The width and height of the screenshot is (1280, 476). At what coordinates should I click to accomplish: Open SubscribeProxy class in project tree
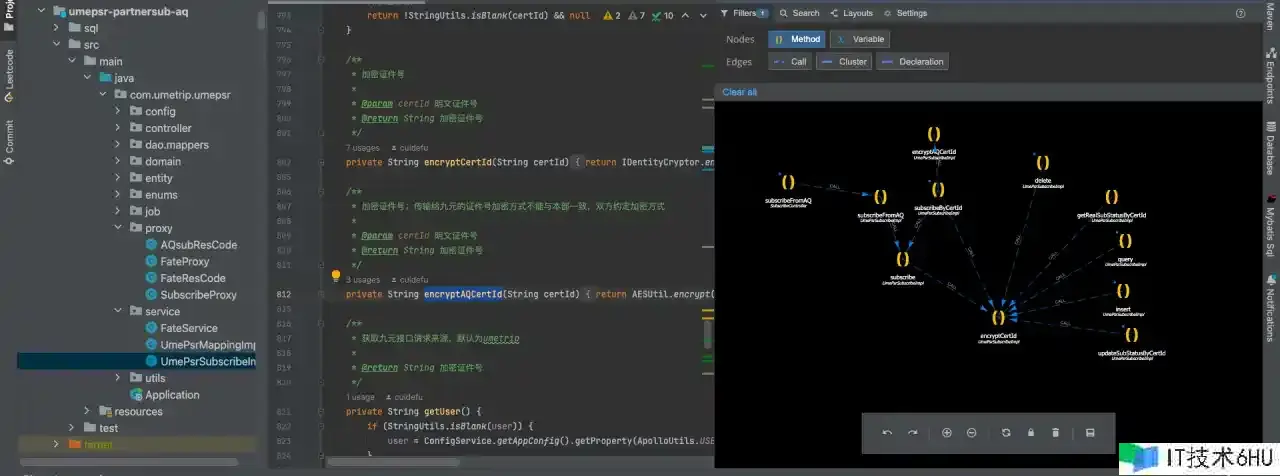pyautogui.click(x=198, y=295)
